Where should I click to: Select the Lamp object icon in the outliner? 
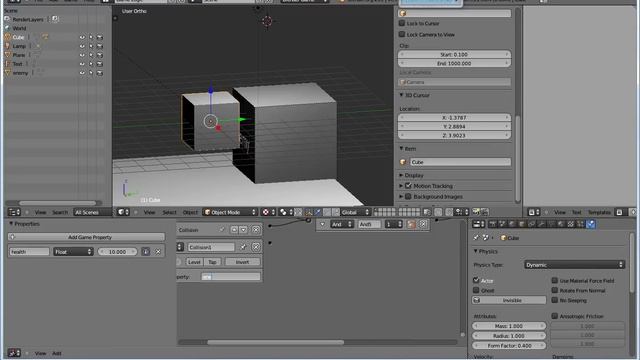(7, 46)
